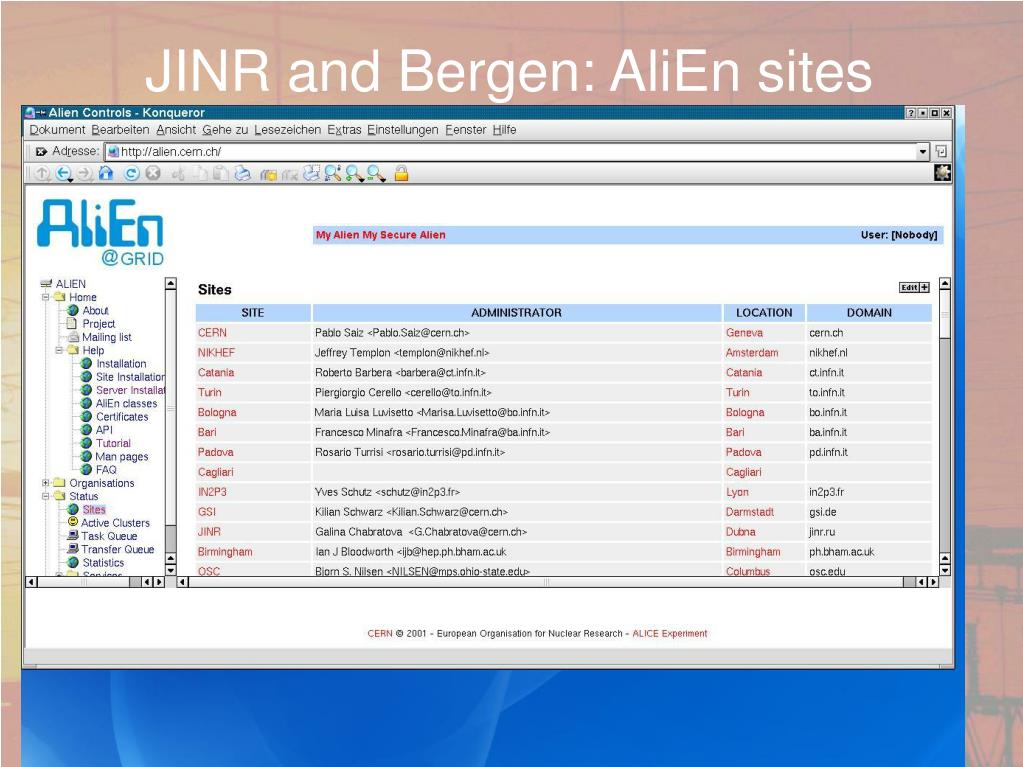Collapse the Home tree folder

coord(46,297)
